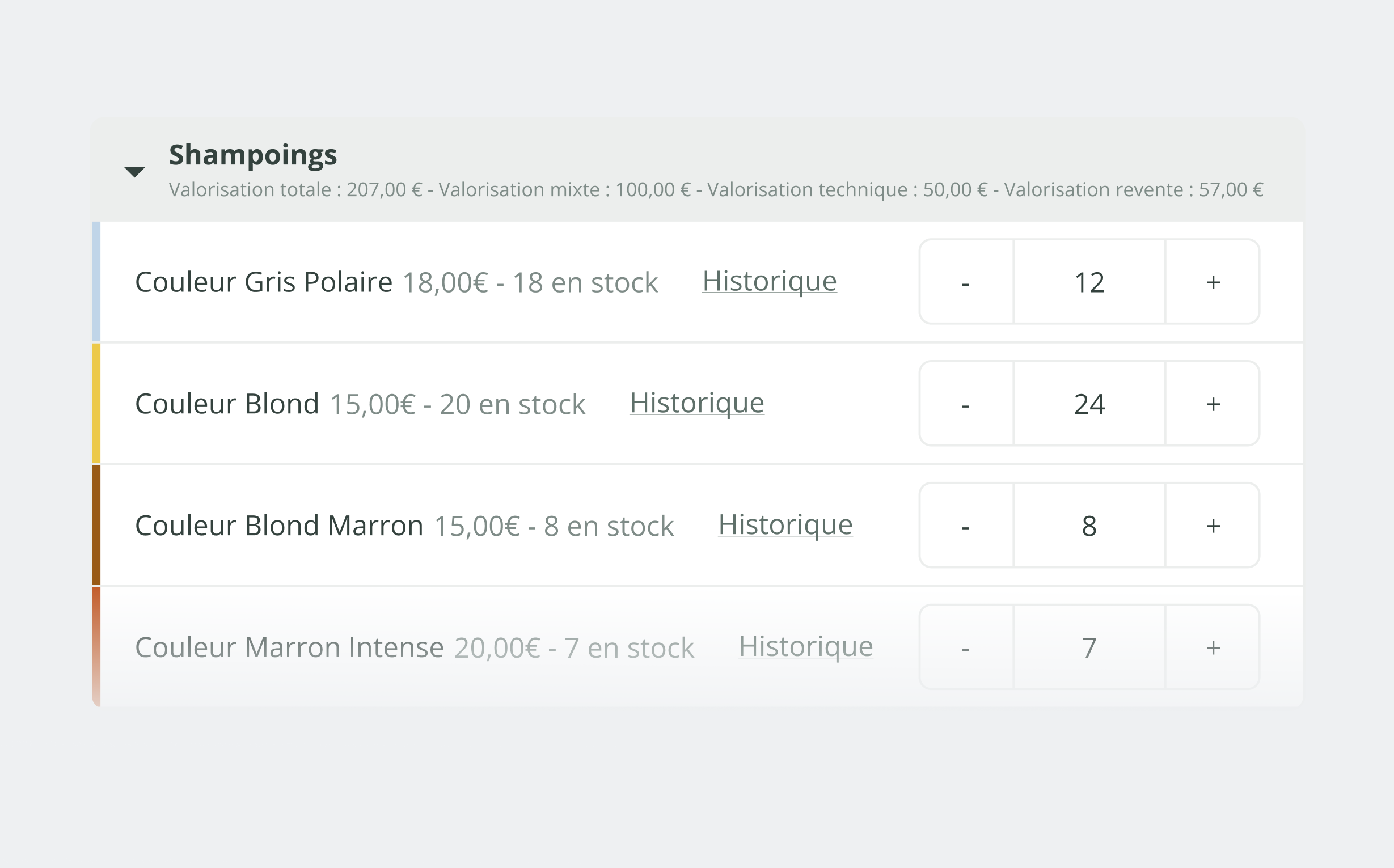Screen dimensions: 1394x868
Task: Increase Couleur Blond quantity
Action: [1213, 404]
